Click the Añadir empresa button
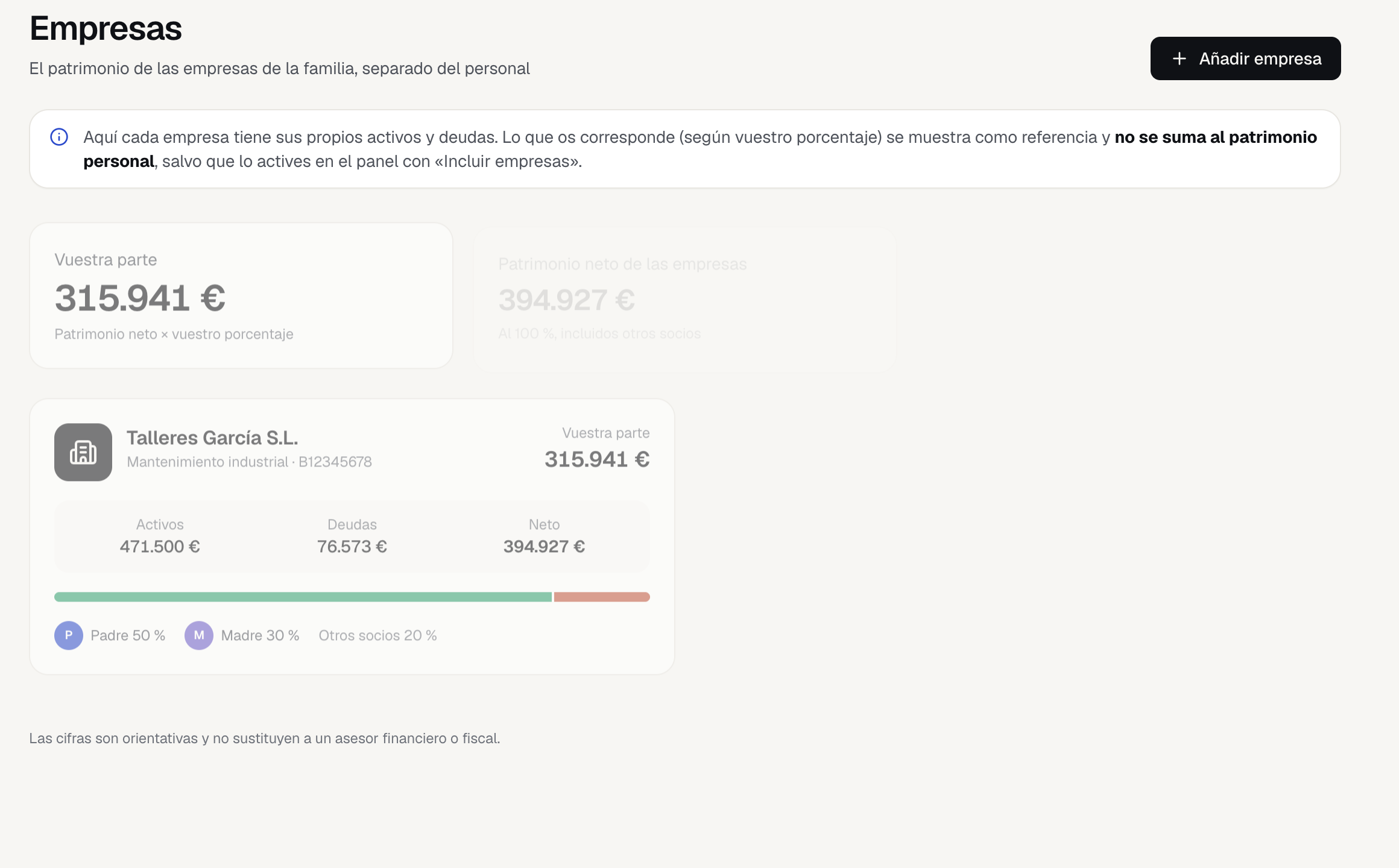 1245,58
